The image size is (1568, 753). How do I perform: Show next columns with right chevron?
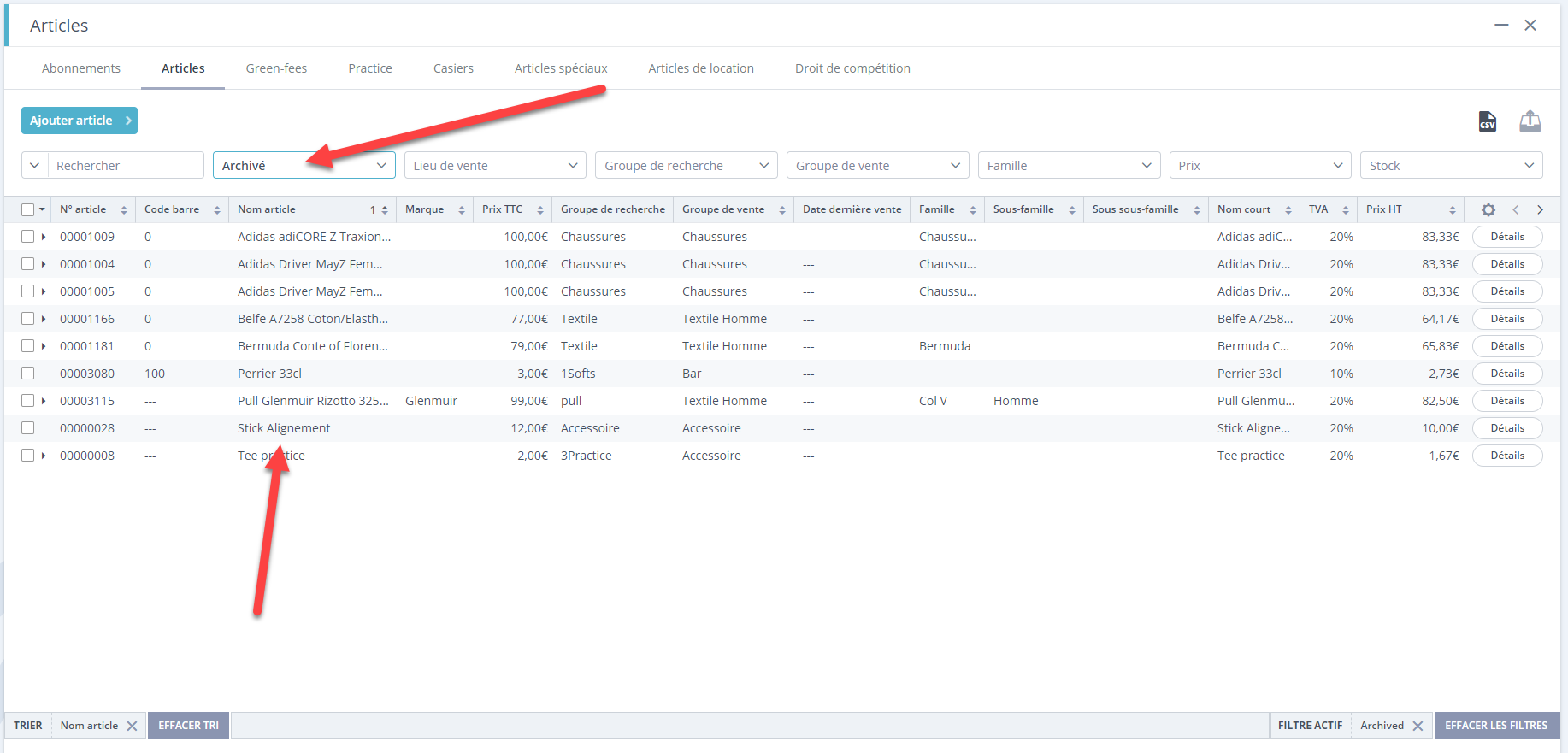point(1540,209)
